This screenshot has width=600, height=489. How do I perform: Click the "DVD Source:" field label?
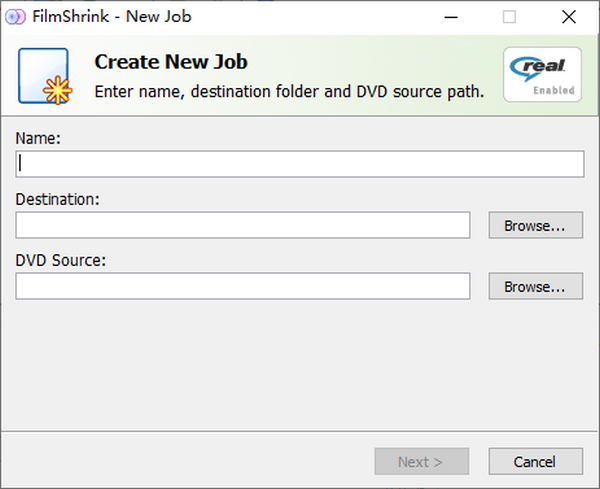[60, 260]
